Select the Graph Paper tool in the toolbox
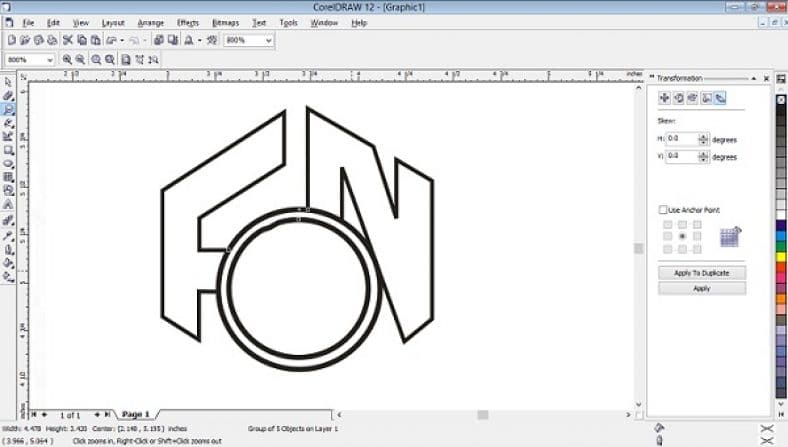Screen dimensions: 788x447 [8, 177]
